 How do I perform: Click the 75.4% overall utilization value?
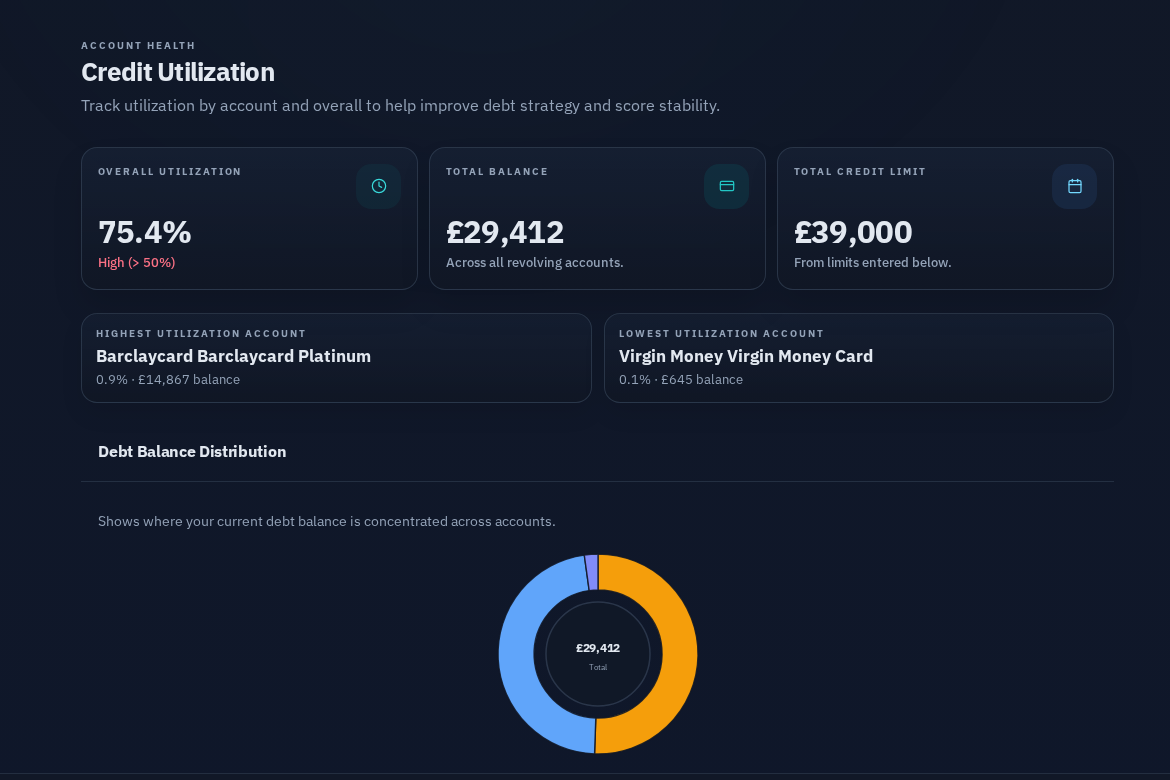click(x=145, y=232)
